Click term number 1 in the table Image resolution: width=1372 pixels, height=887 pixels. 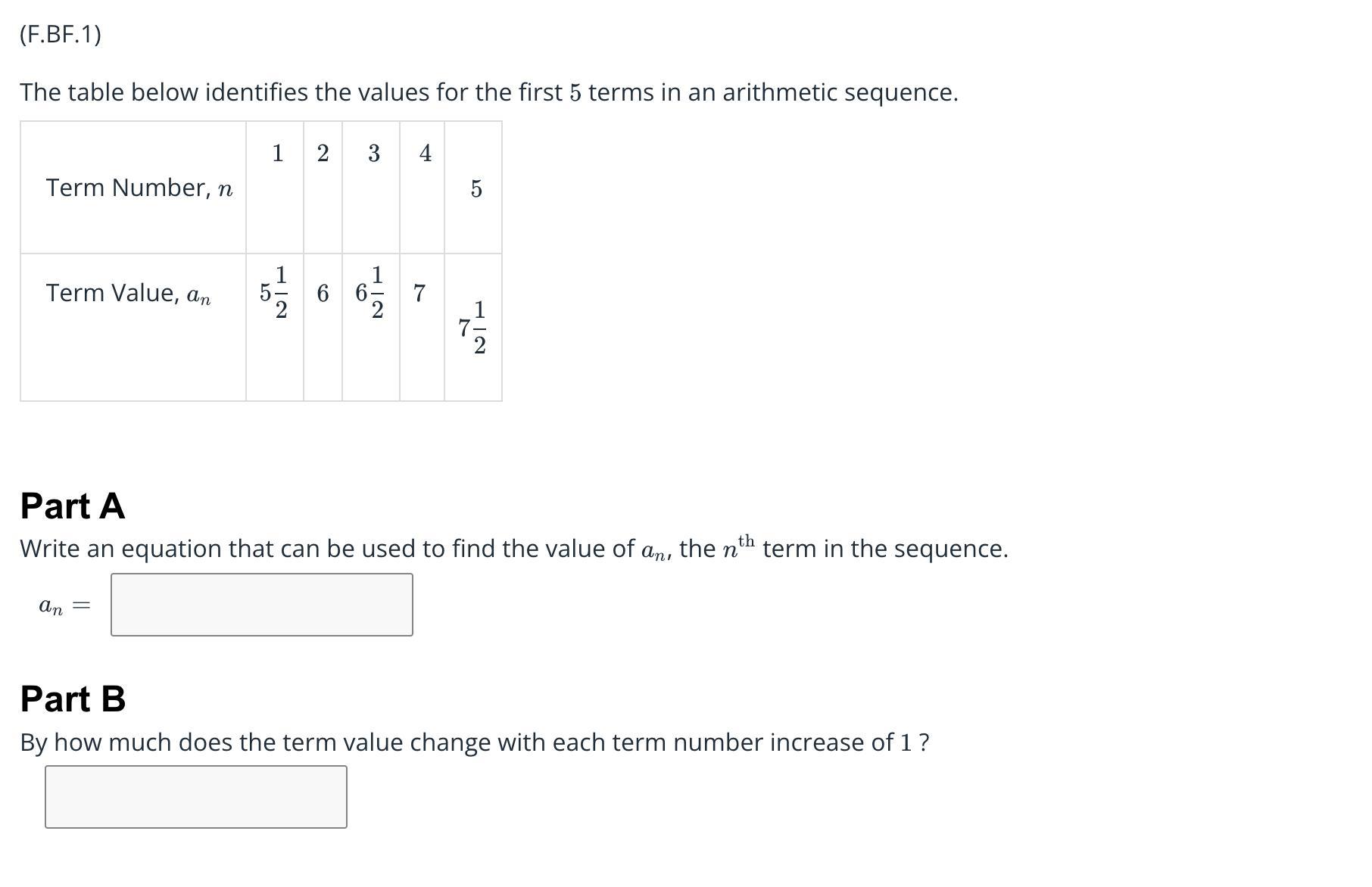[277, 154]
